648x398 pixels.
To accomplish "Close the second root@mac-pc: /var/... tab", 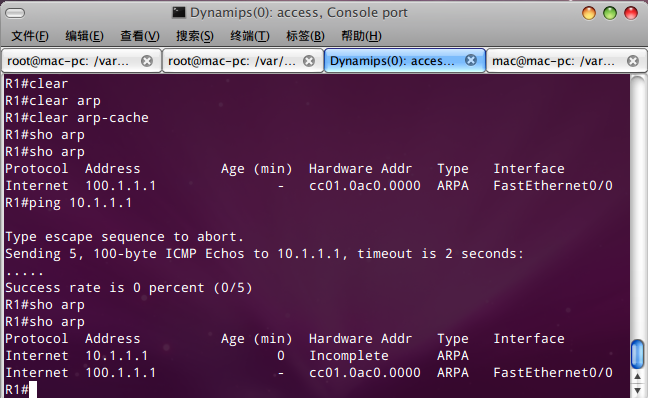I will (x=309, y=61).
